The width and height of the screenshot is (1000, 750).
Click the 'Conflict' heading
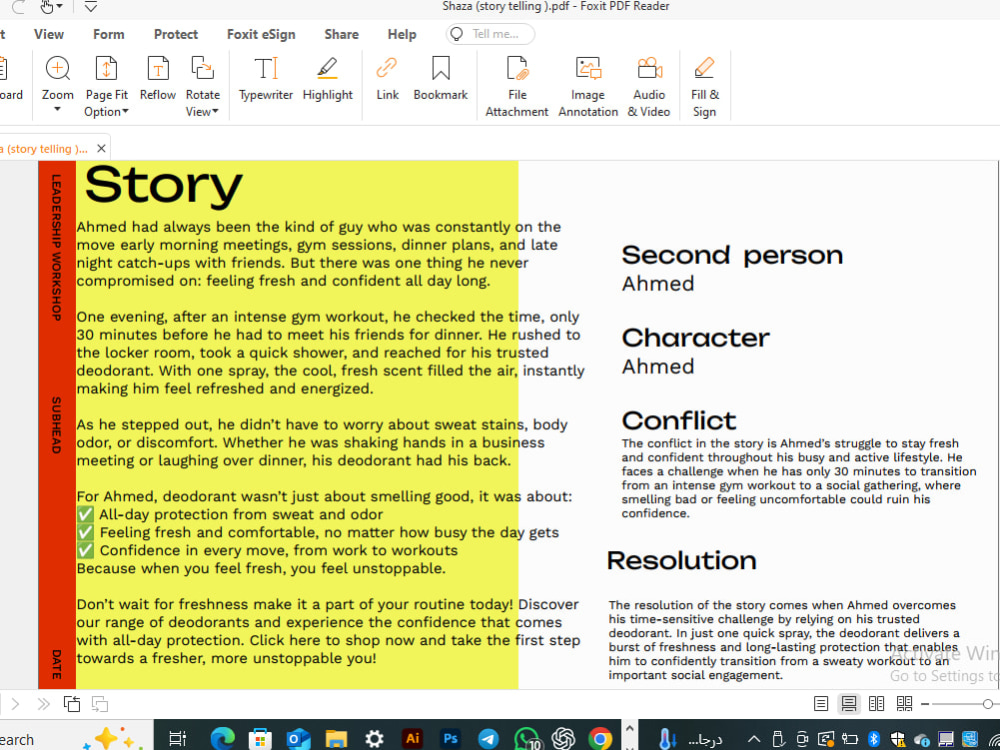679,421
